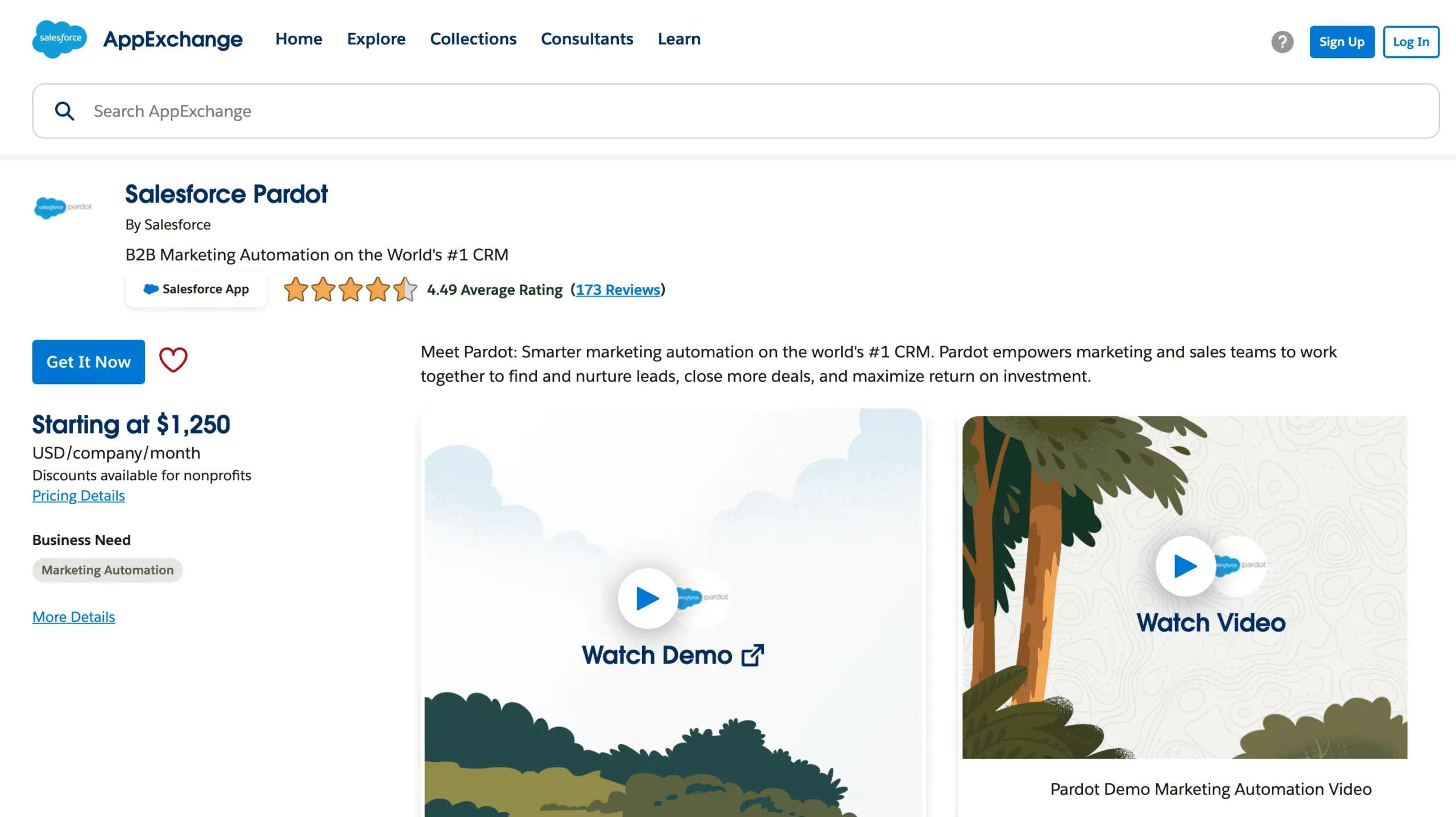The height and width of the screenshot is (817, 1456).
Task: Play the Watch Demo video button
Action: [x=647, y=598]
